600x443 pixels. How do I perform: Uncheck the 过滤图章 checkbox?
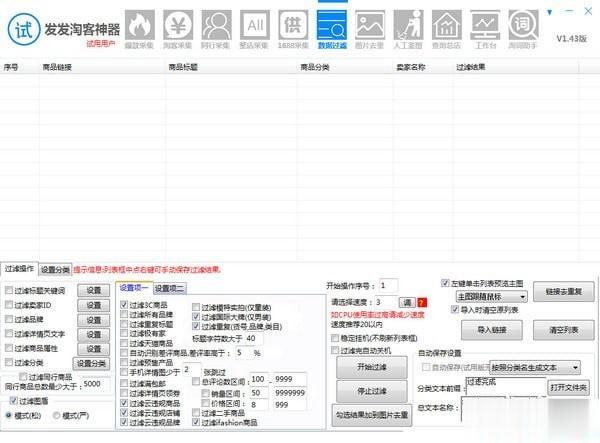(14, 401)
